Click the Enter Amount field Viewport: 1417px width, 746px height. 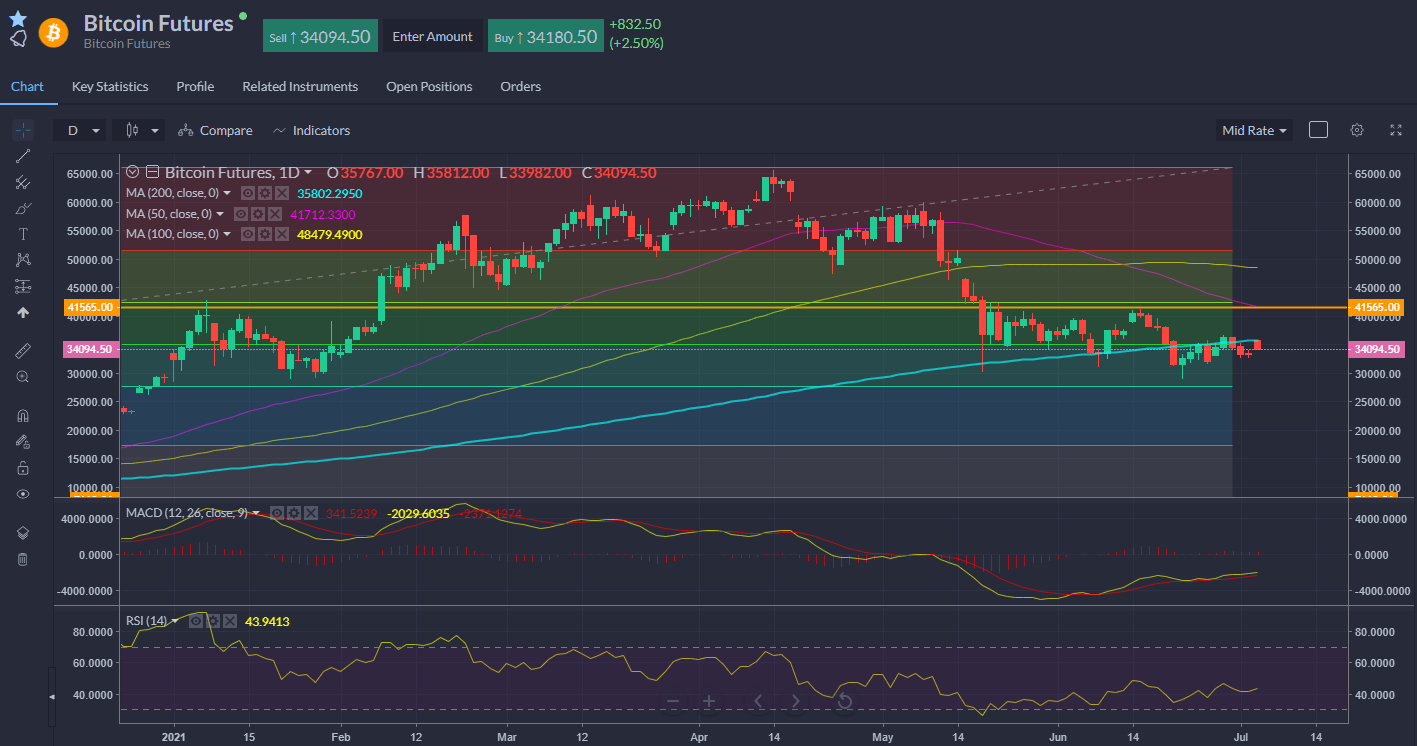[432, 37]
